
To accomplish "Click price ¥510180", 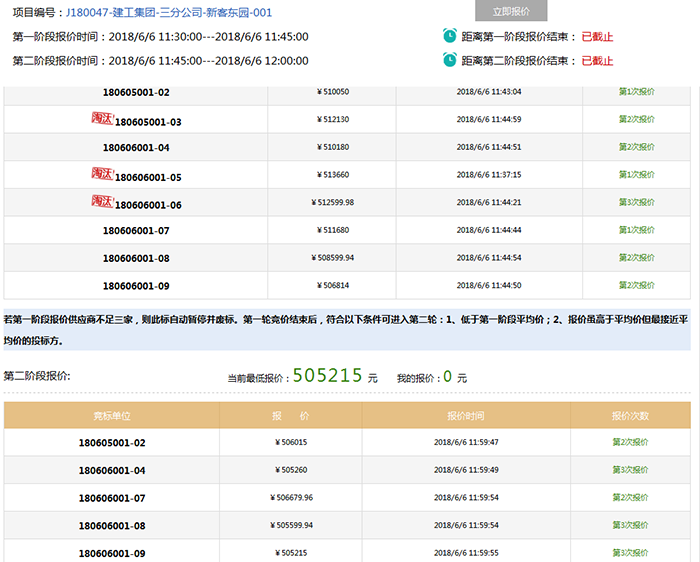I will (333, 147).
